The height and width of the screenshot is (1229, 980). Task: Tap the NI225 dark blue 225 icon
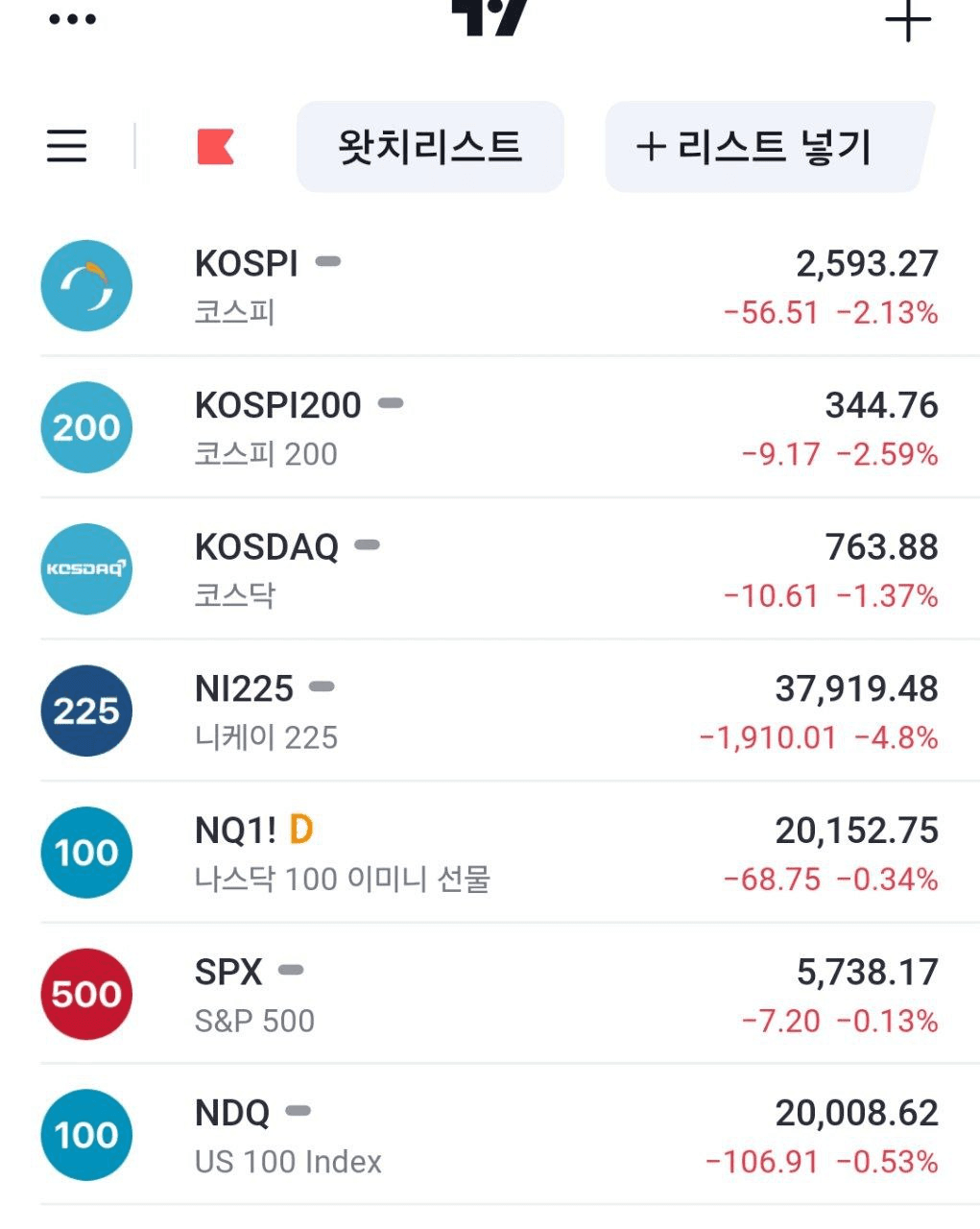point(86,711)
